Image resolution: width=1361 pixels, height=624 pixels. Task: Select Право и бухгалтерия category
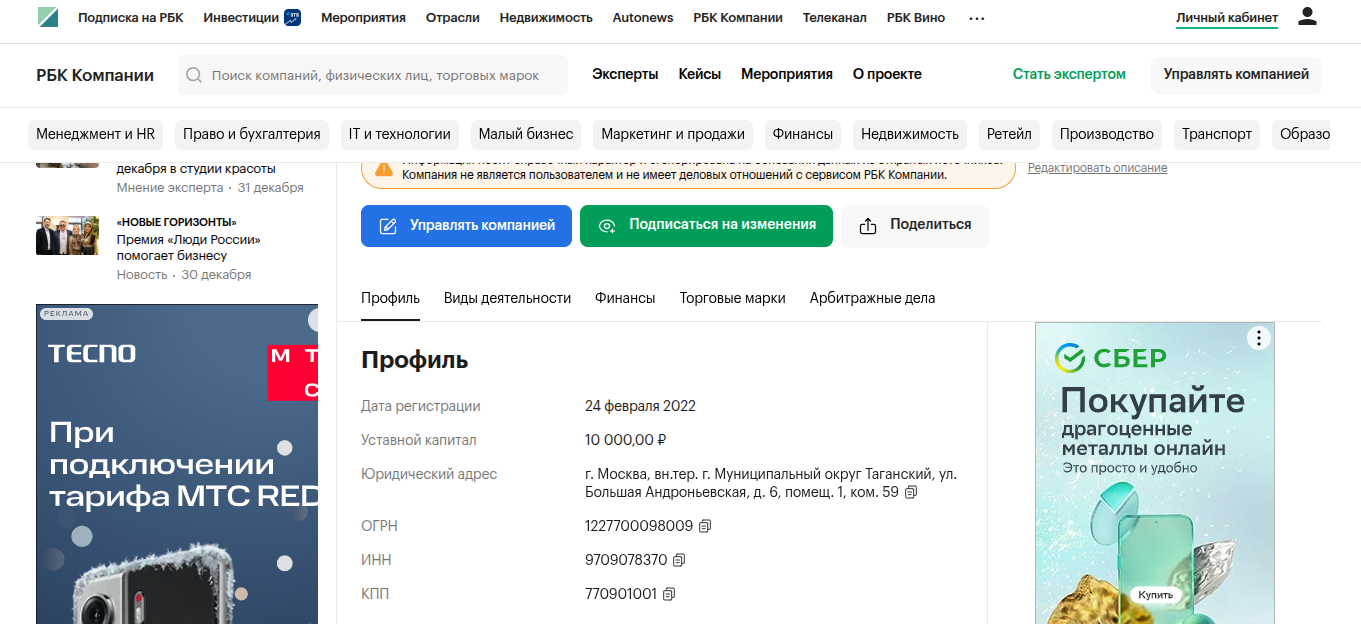pos(252,134)
